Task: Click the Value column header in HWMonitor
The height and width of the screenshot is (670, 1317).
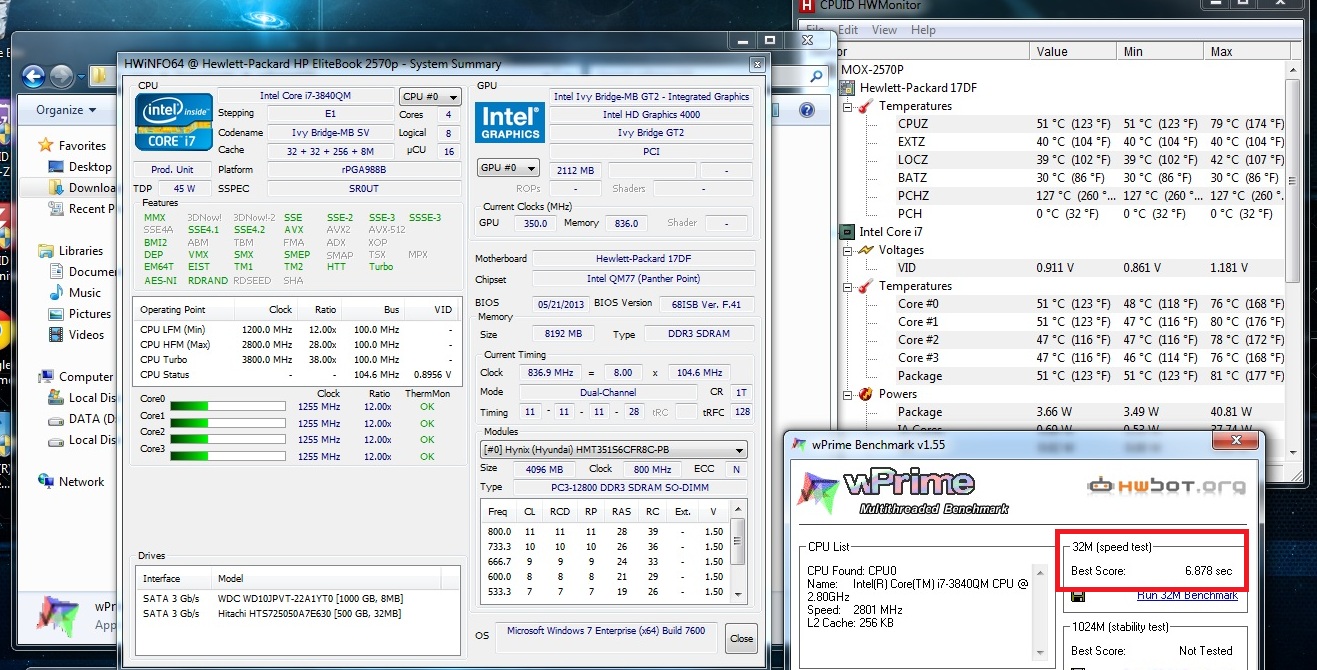Action: [1073, 52]
